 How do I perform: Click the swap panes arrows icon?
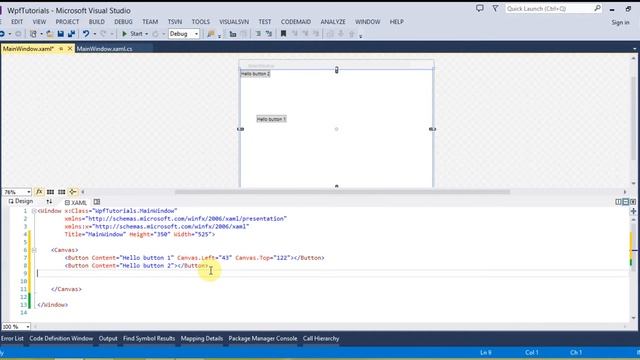(49, 202)
